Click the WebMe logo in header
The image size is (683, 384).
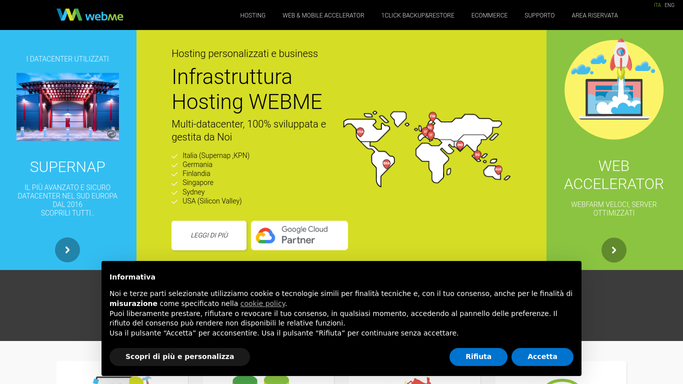pyautogui.click(x=90, y=15)
